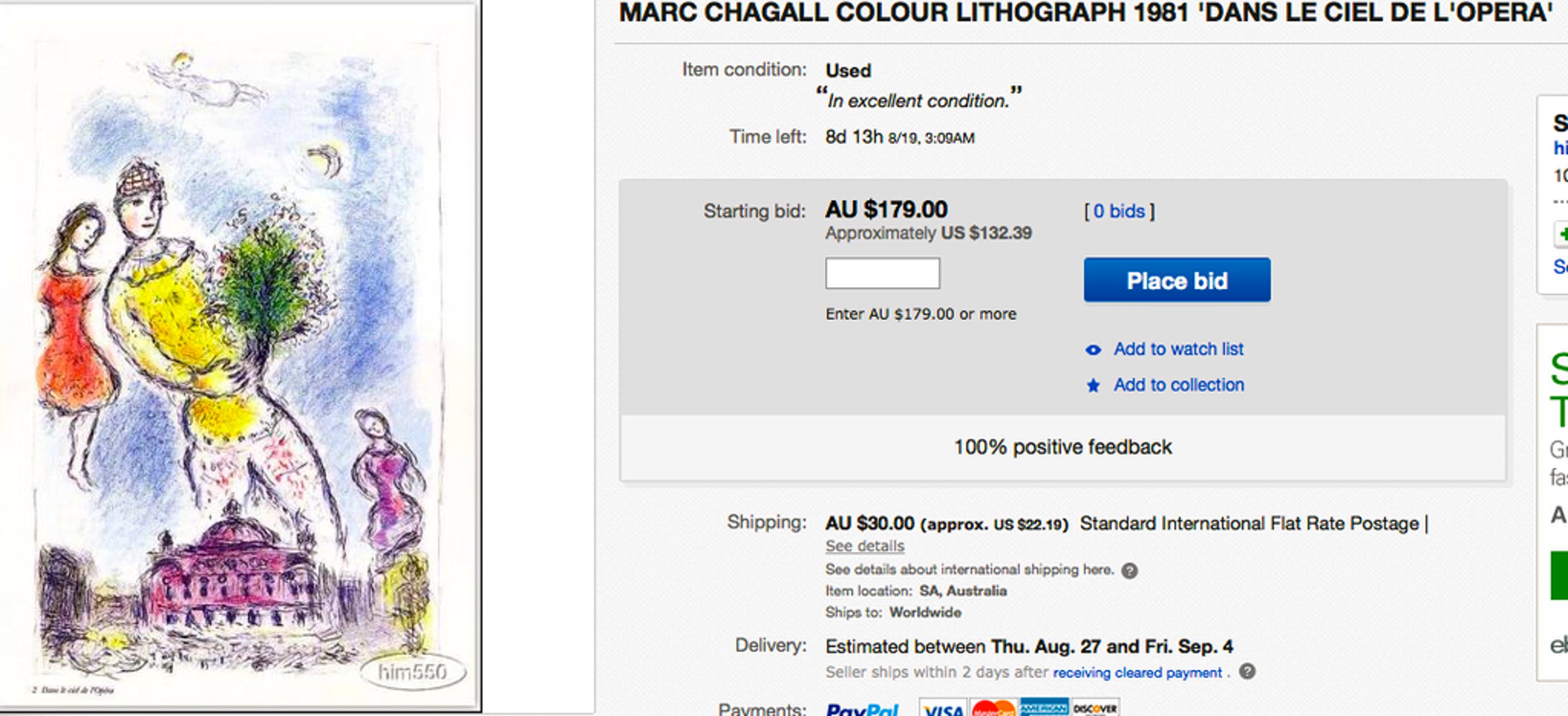Open the 0 bids link

pos(1119,211)
